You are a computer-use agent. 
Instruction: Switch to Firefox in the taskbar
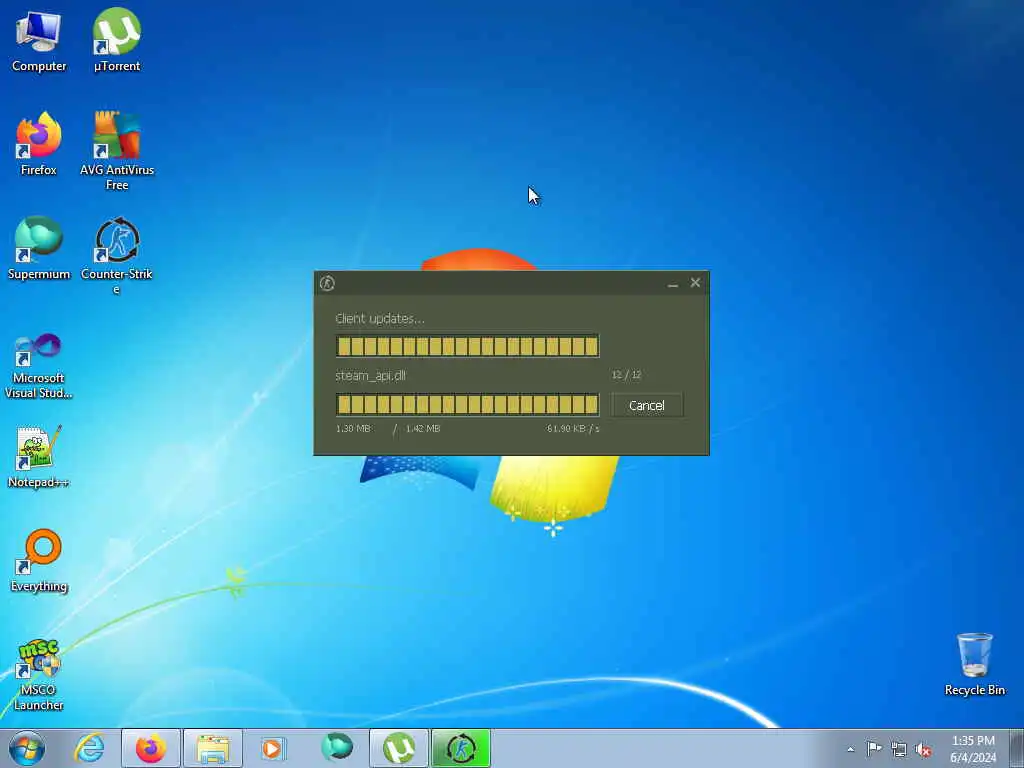(x=151, y=748)
